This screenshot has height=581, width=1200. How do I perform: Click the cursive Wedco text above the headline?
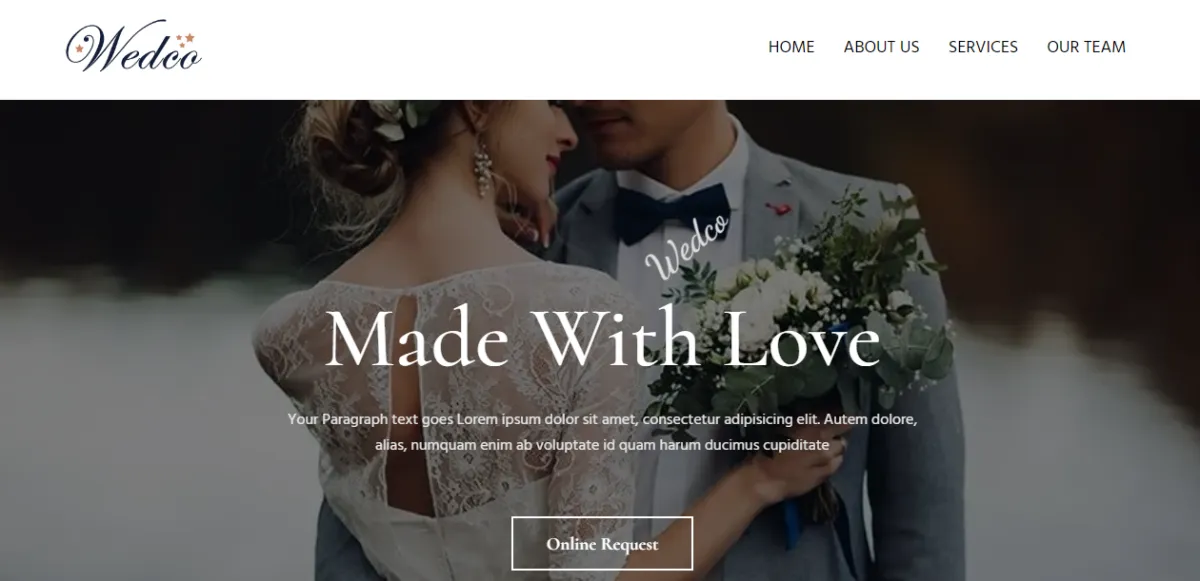click(x=688, y=248)
